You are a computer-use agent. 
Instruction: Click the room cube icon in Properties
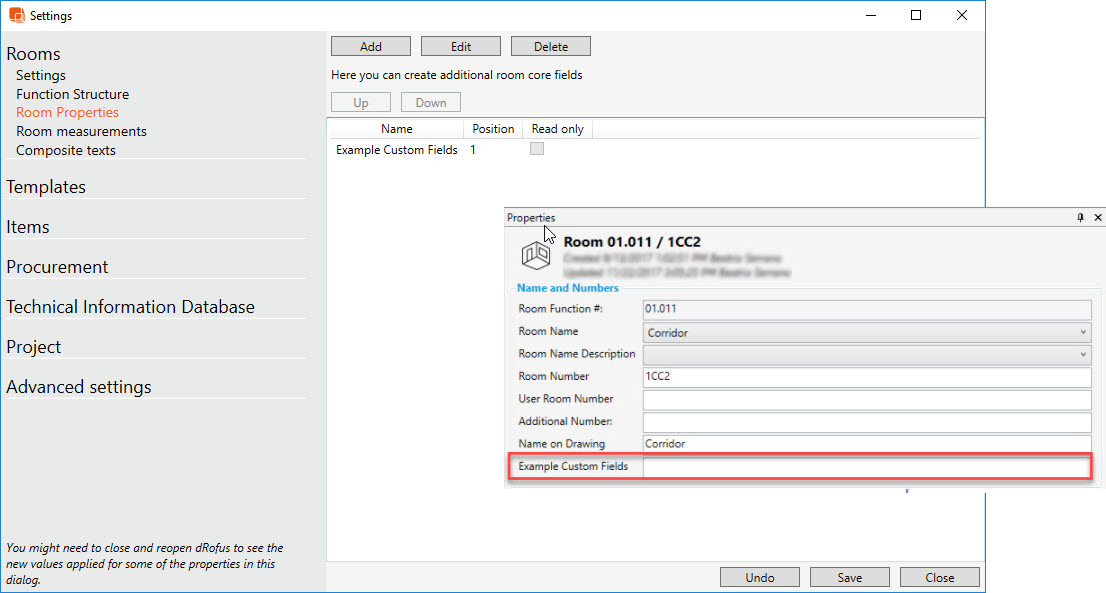pos(536,256)
